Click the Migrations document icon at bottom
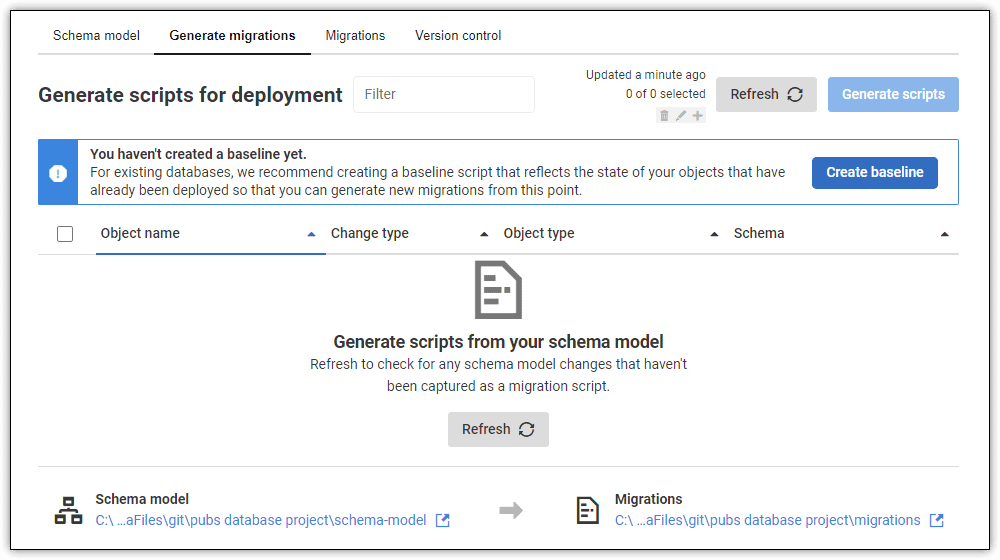1000x560 pixels. click(587, 510)
